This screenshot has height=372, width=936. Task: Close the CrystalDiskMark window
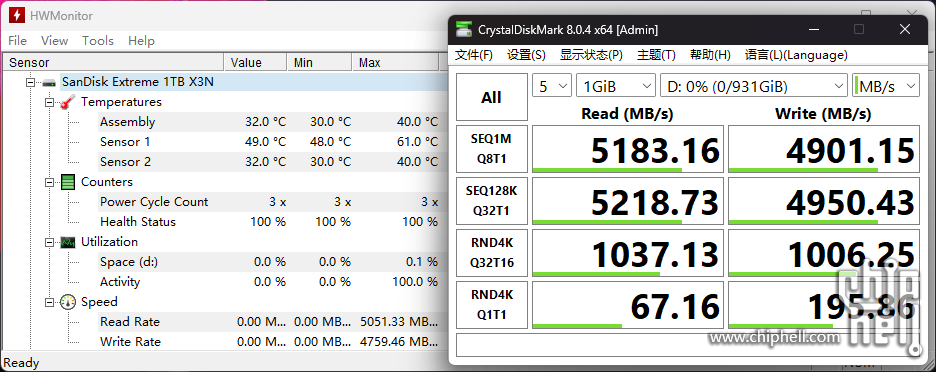[905, 29]
